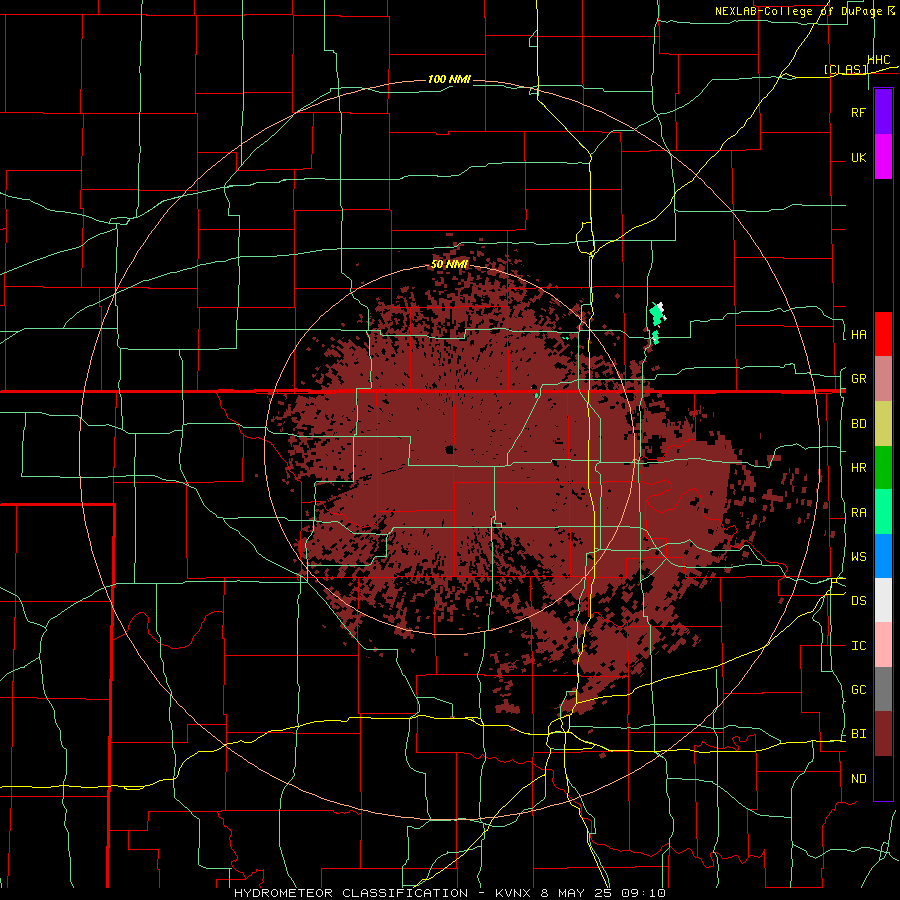Click the 'GC' legend label
The width and height of the screenshot is (900, 900).
(858, 690)
